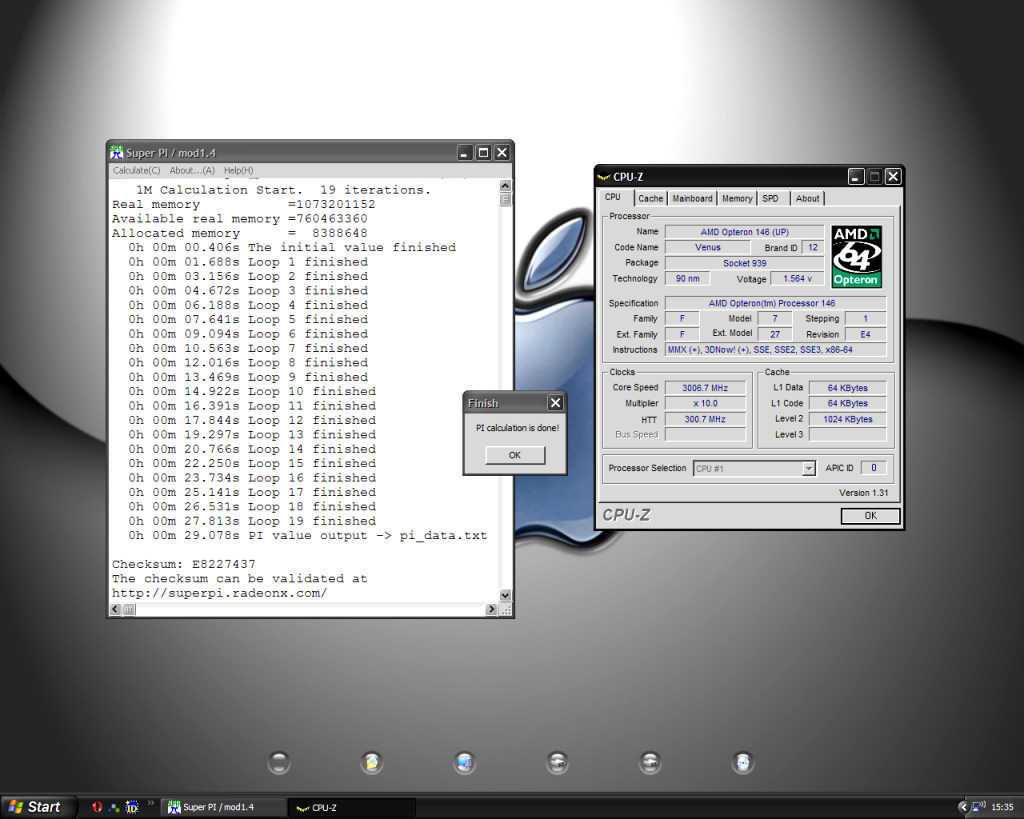Click Super PI horizontal scrollbar right arrow
This screenshot has width=1024, height=819.
pos(491,609)
